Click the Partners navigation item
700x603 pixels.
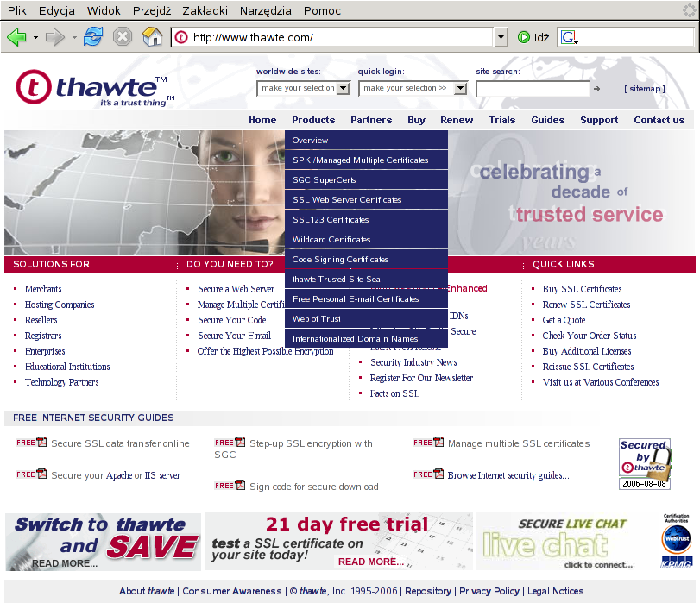371,120
